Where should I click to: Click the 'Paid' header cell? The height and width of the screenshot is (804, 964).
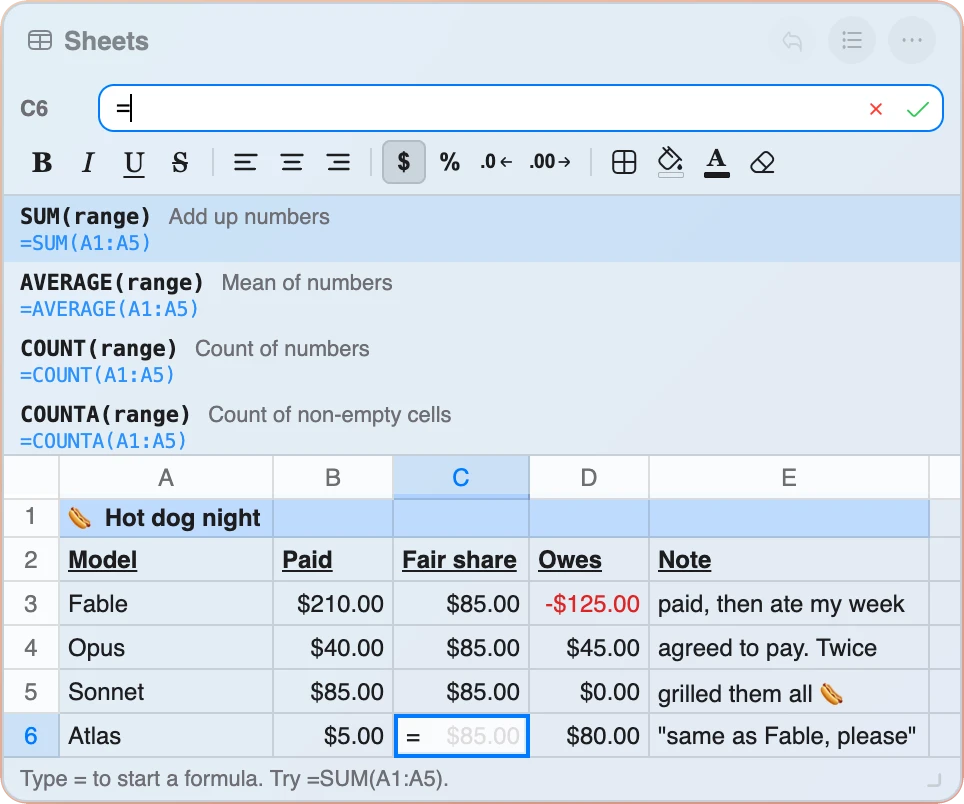333,560
